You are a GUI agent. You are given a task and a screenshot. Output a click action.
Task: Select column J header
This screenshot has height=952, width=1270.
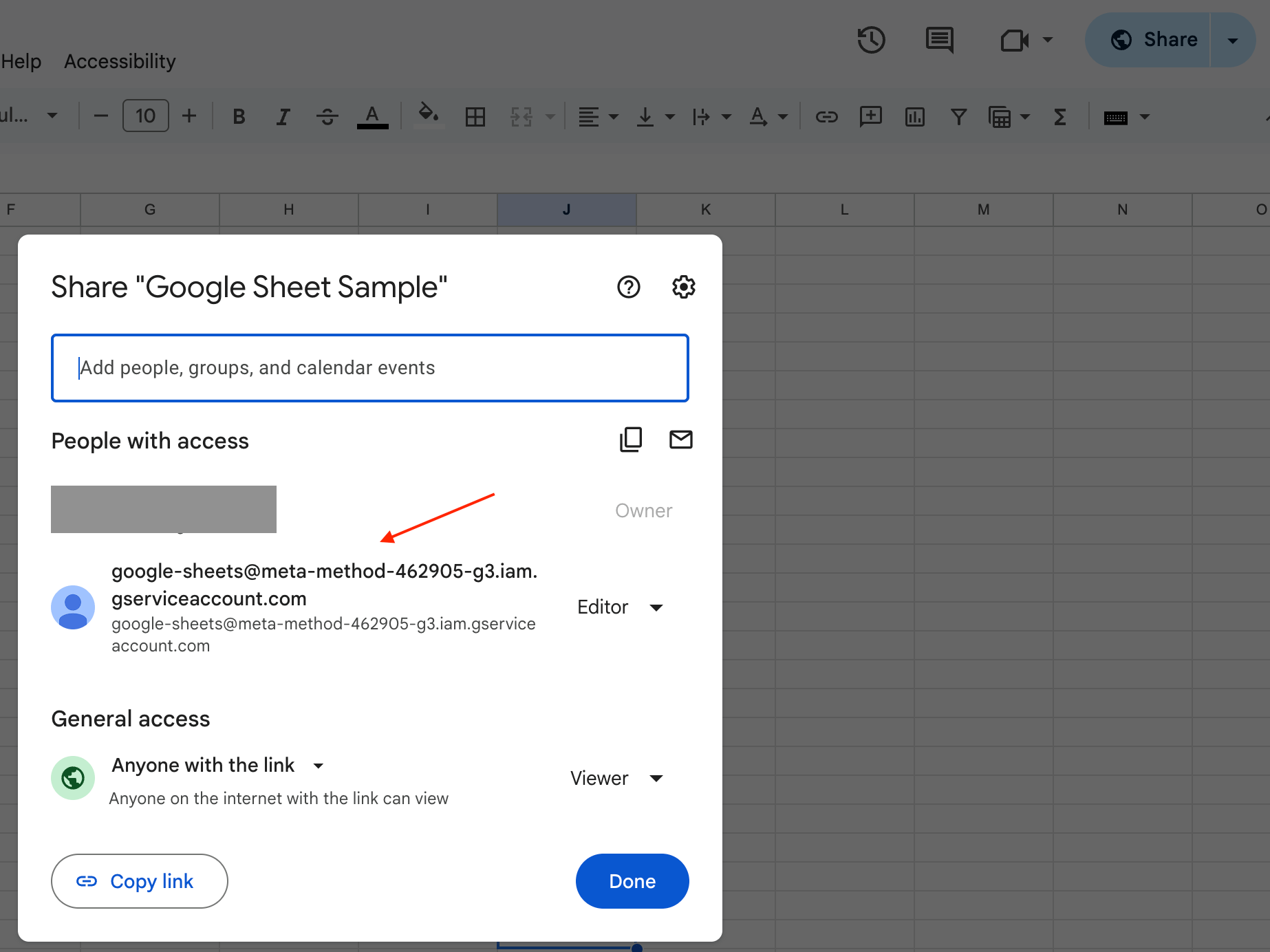tap(566, 209)
